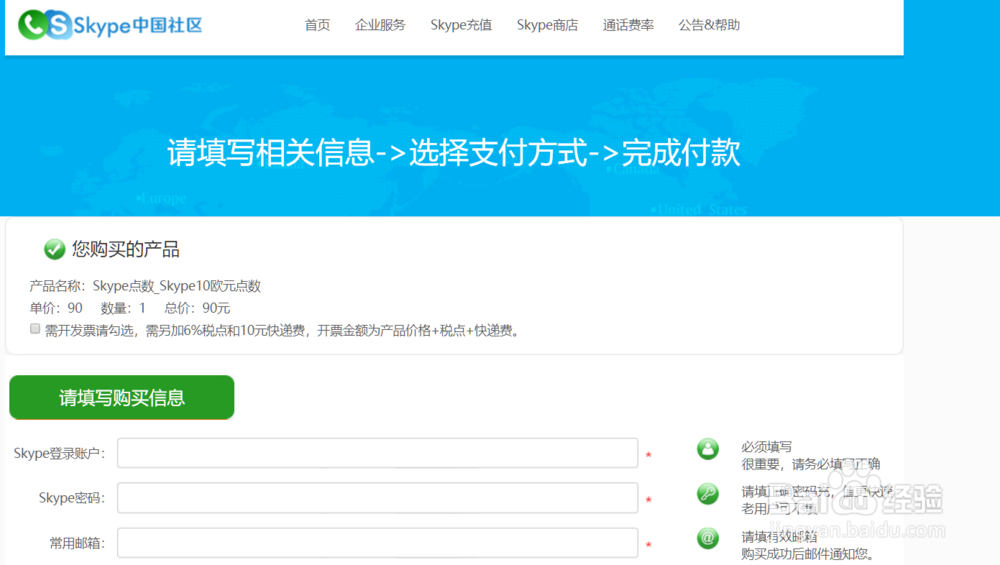Open the 首页 menu item
The height and width of the screenshot is (565, 1000).
[x=317, y=25]
